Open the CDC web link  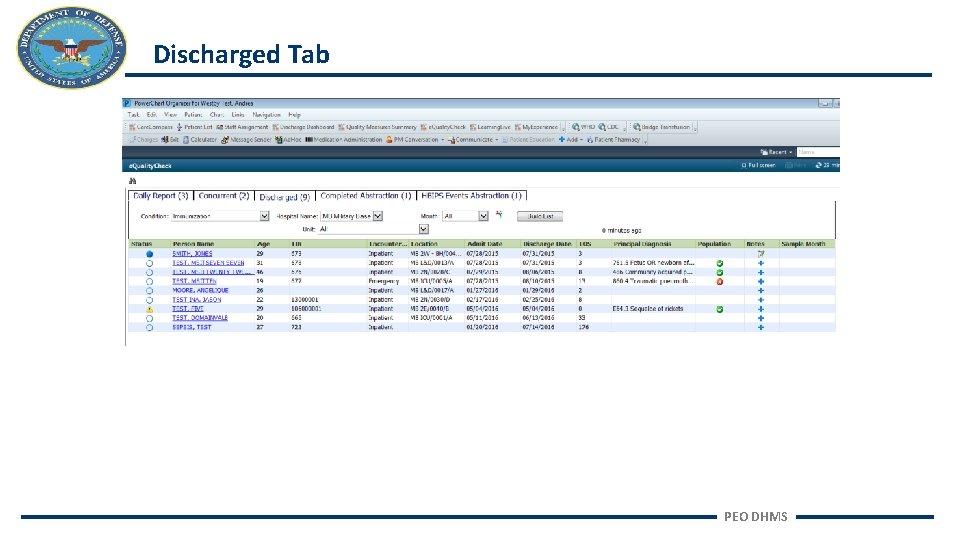click(x=609, y=127)
